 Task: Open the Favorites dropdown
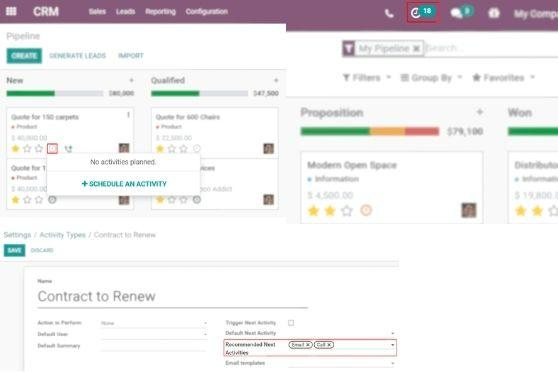point(503,78)
